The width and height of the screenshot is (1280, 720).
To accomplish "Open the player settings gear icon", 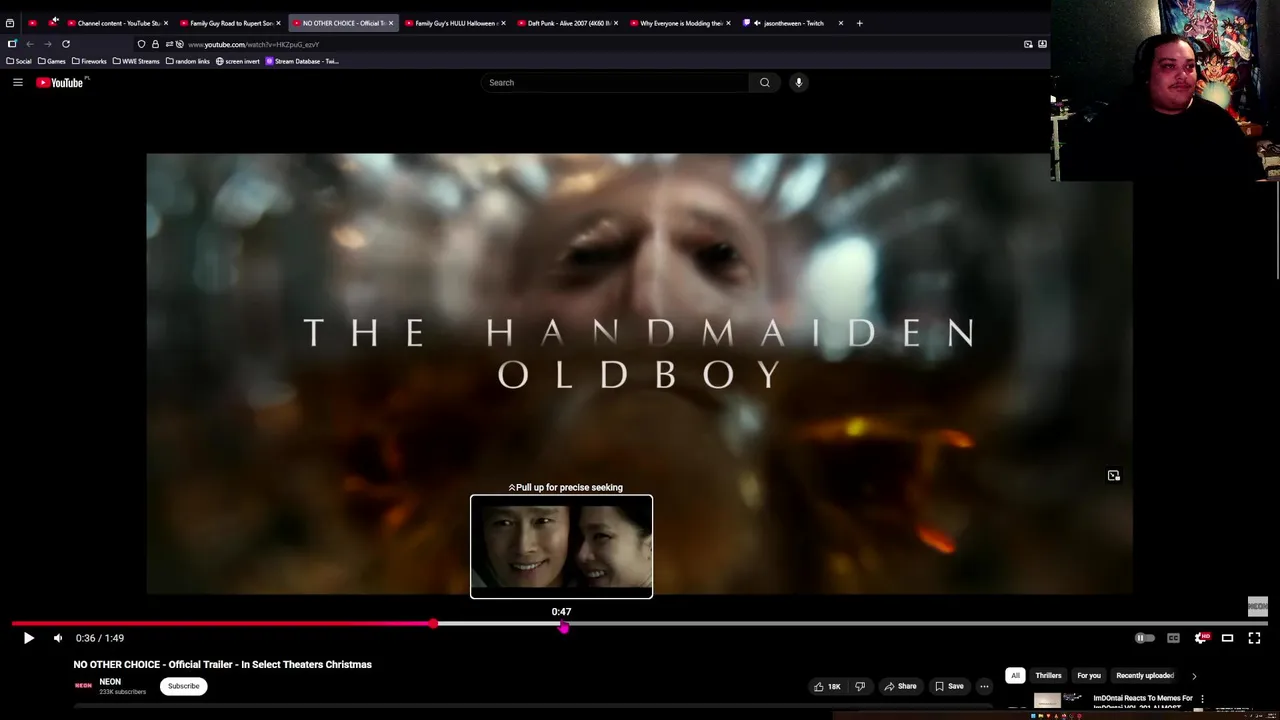I will (1201, 638).
